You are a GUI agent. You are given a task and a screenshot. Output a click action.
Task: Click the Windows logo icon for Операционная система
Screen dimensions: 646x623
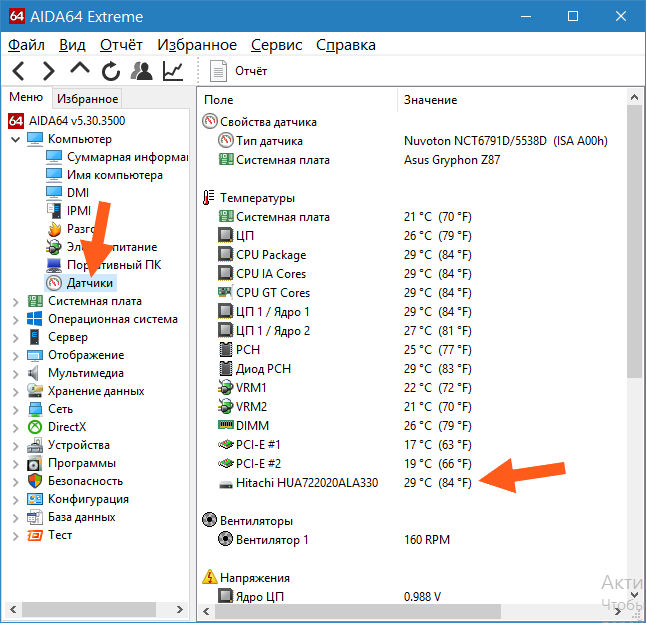(x=35, y=319)
